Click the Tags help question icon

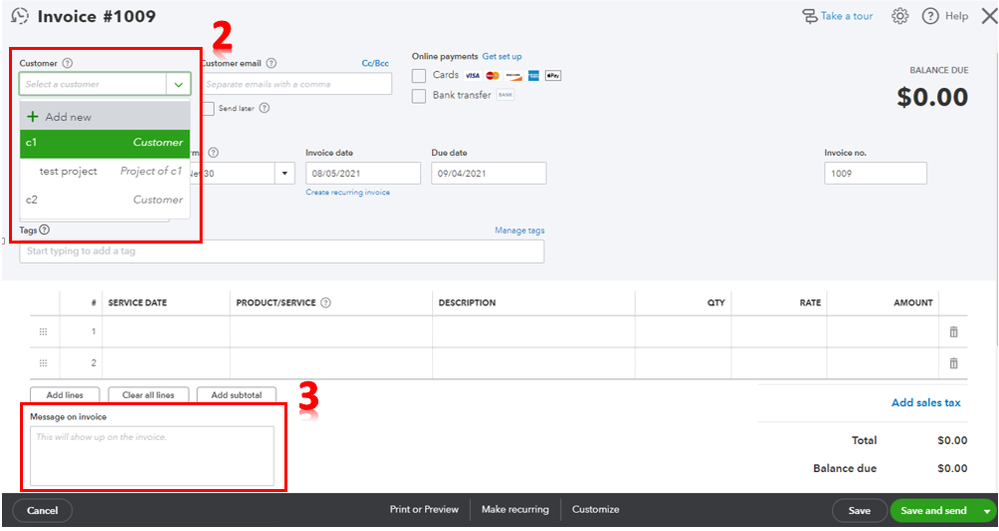tap(44, 230)
